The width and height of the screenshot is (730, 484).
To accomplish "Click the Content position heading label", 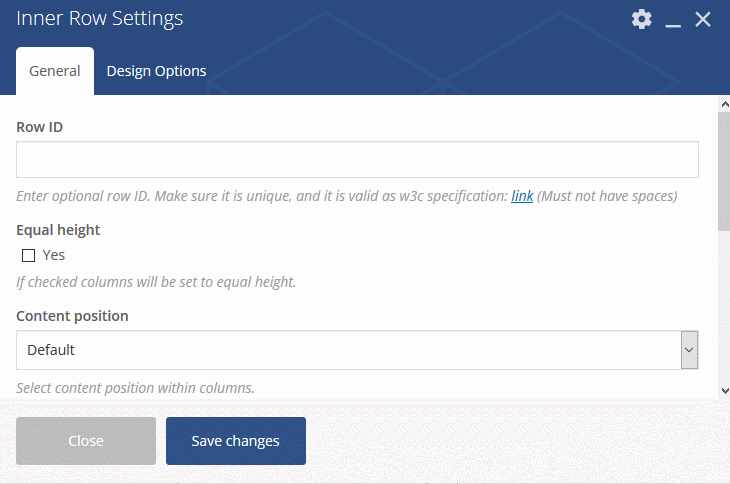I will click(72, 316).
